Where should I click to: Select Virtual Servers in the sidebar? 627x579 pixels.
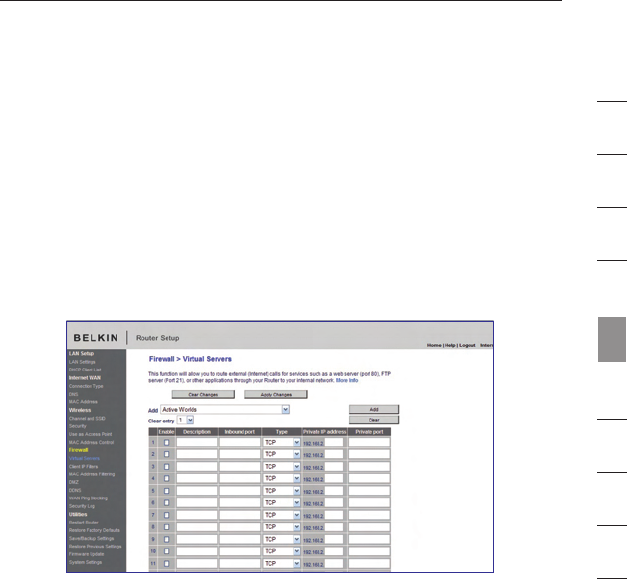(84, 458)
